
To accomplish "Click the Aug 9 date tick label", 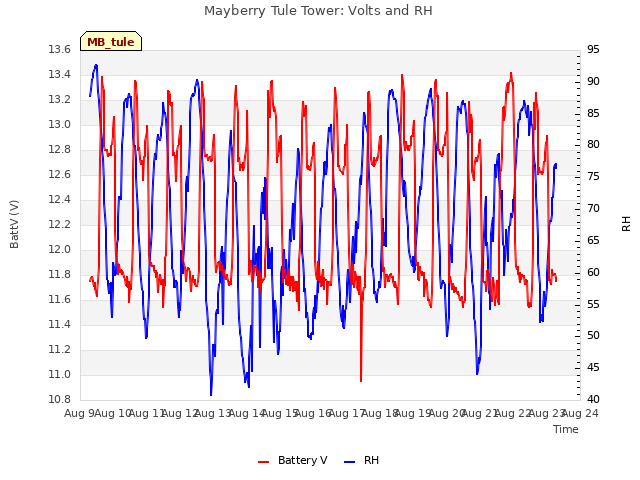I will 79,413.
